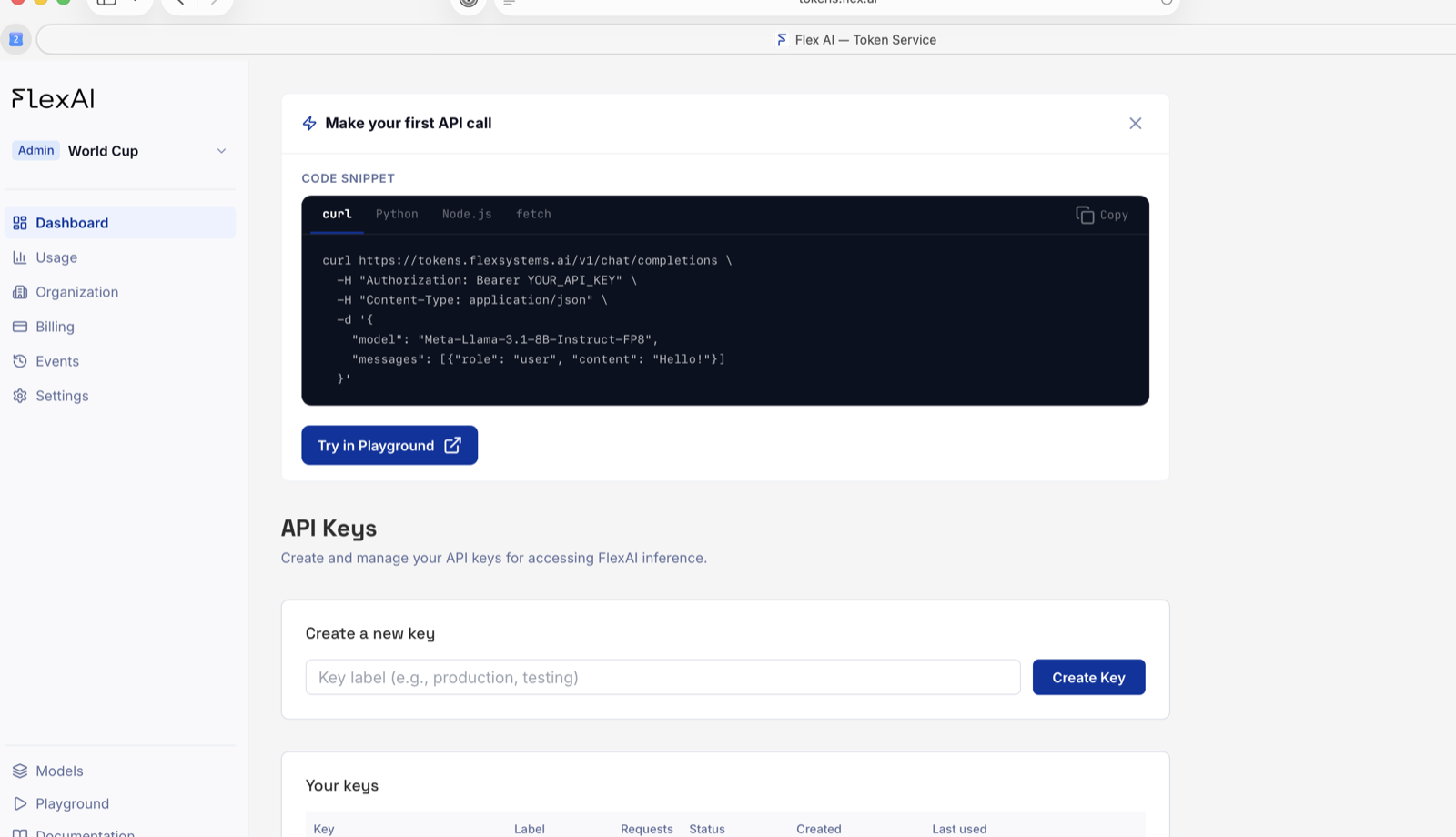Close the Make your first API call card
Screen dimensions: 1456x837
click(x=1135, y=123)
